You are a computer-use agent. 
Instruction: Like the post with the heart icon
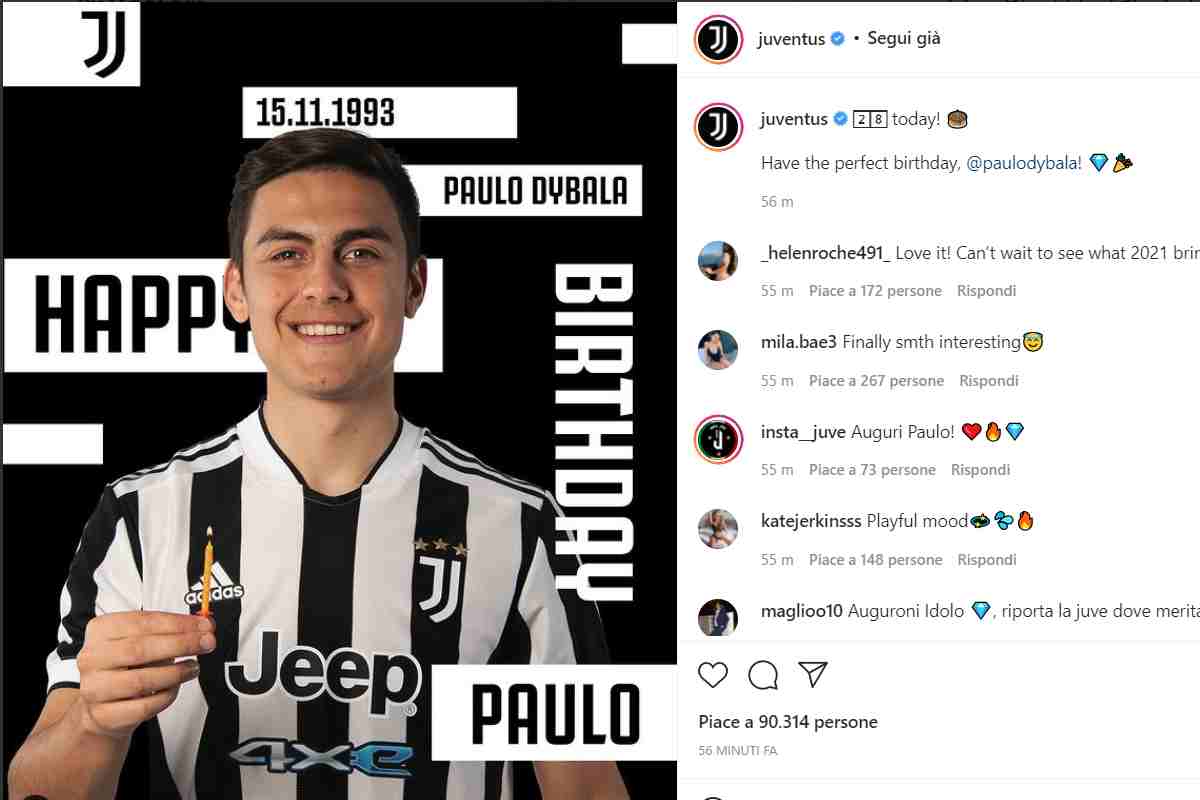tap(713, 675)
